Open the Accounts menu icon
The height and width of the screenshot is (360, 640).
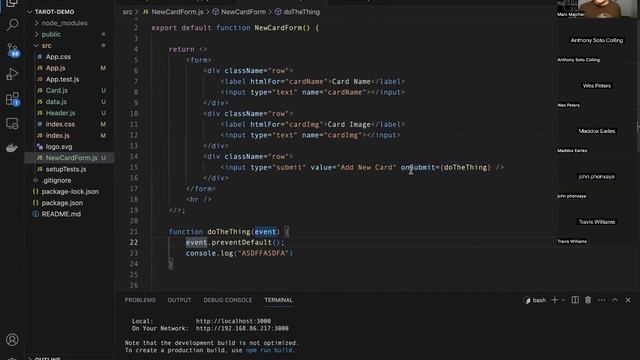pos(12,340)
